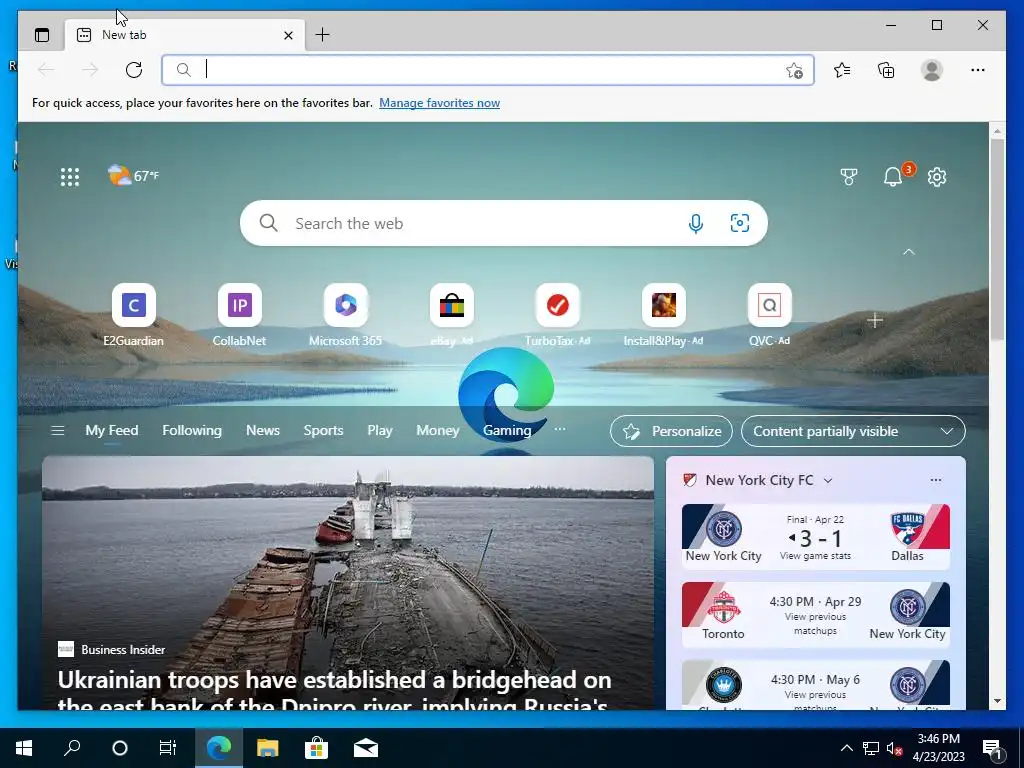Switch to the Gaming tab
Viewport: 1024px width, 768px height.
[x=507, y=430]
